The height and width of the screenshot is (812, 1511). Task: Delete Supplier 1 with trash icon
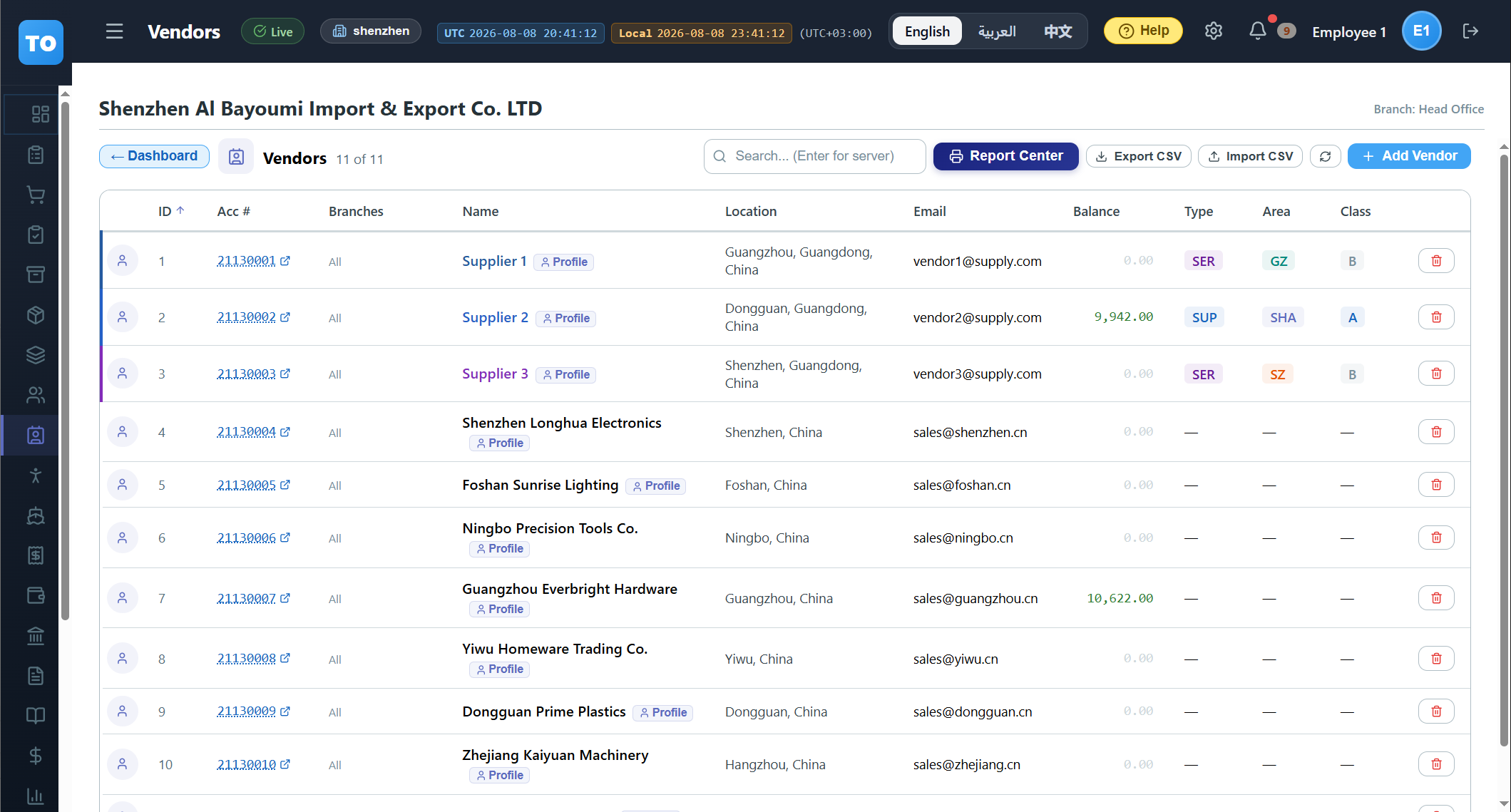click(1436, 261)
